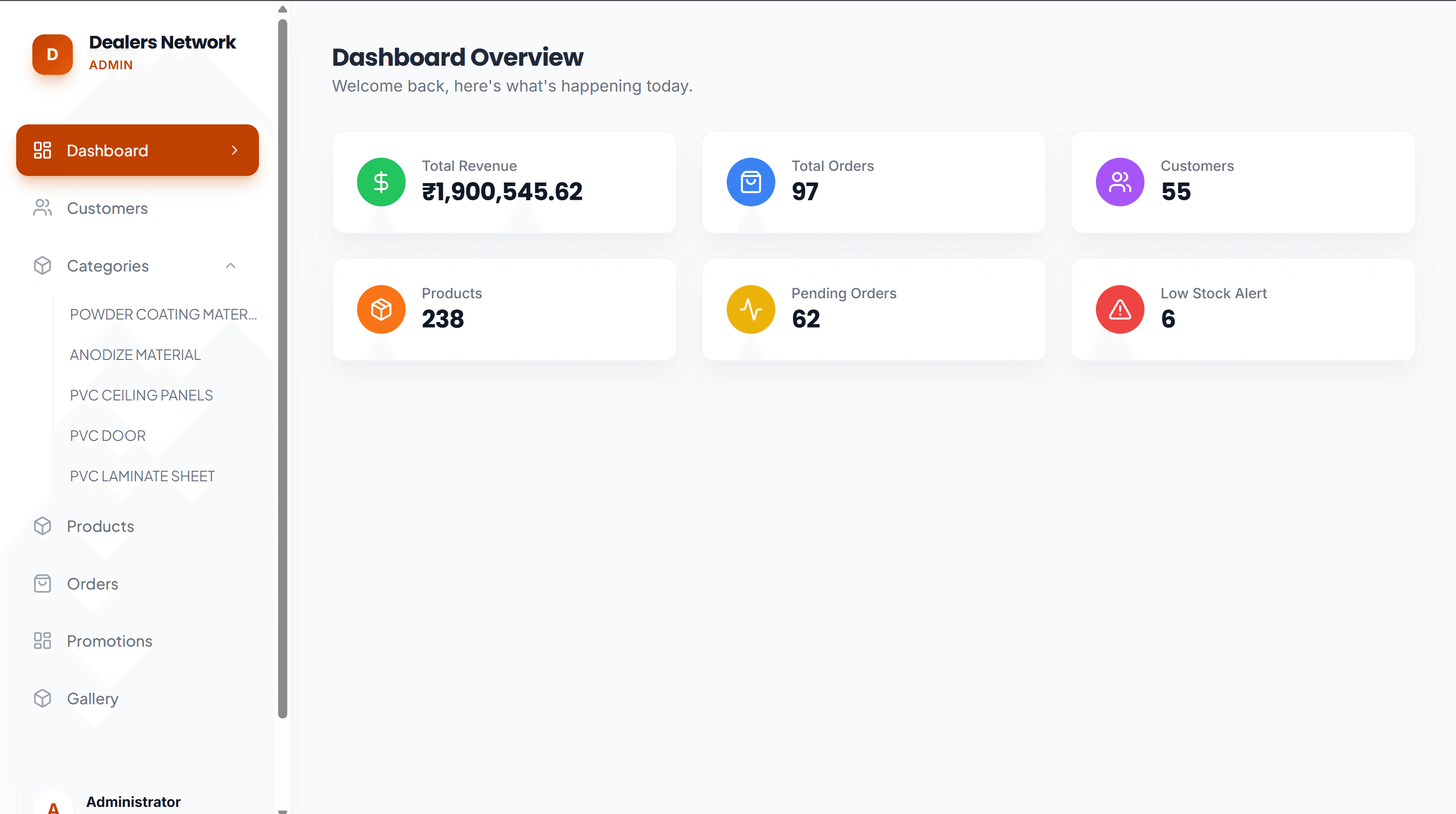Click the yellow Pending Orders pulse icon
The image size is (1456, 814).
click(x=750, y=309)
